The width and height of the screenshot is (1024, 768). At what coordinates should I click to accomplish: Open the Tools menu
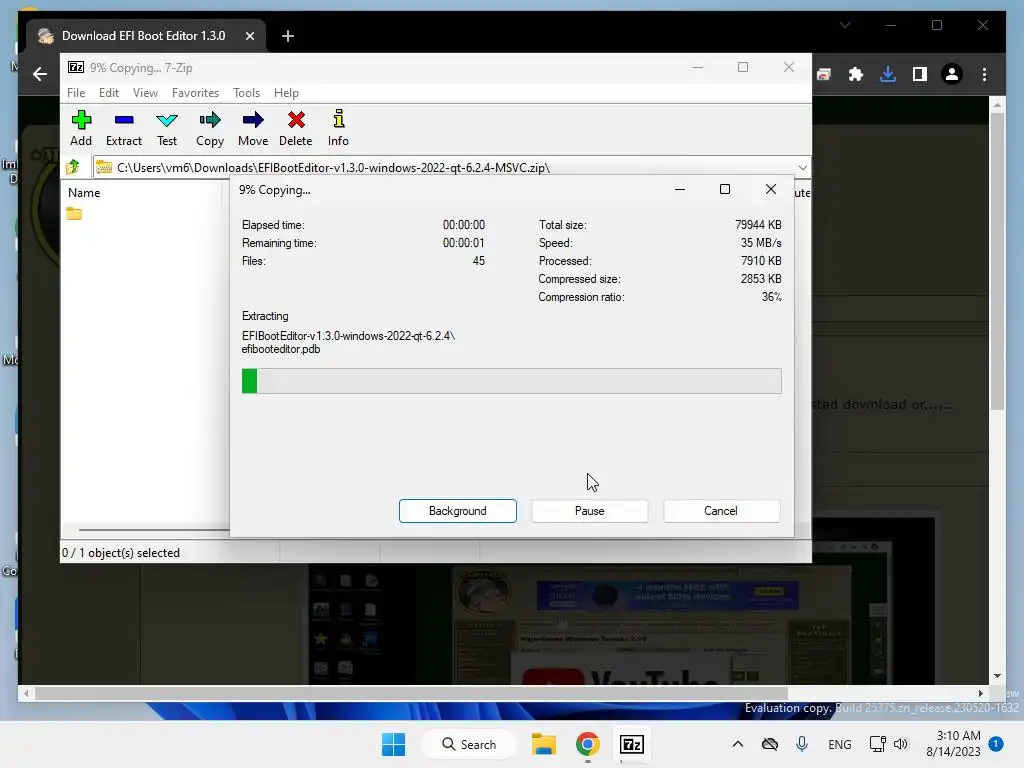coord(246,93)
